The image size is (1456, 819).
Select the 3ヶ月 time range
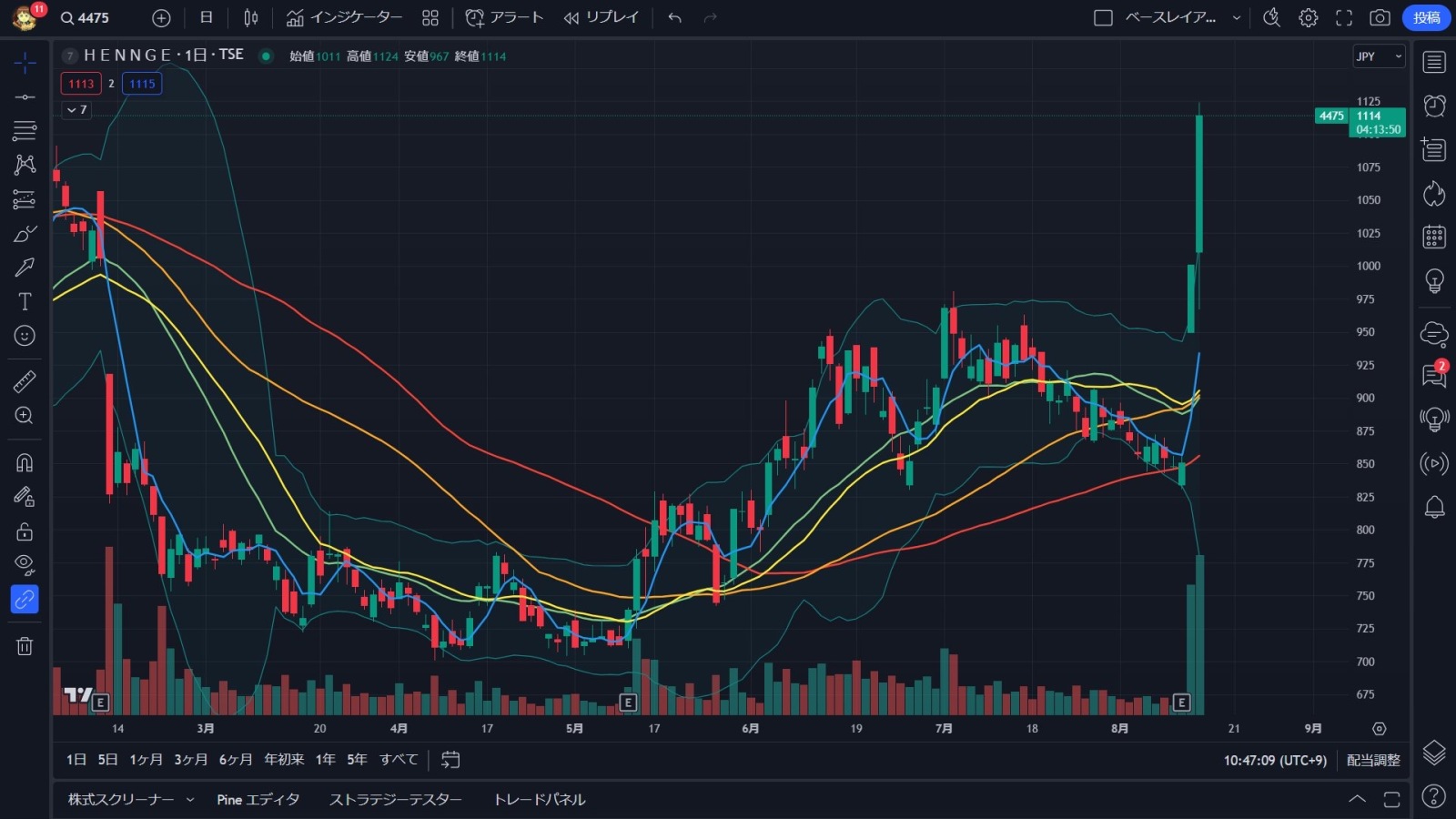pos(191,759)
